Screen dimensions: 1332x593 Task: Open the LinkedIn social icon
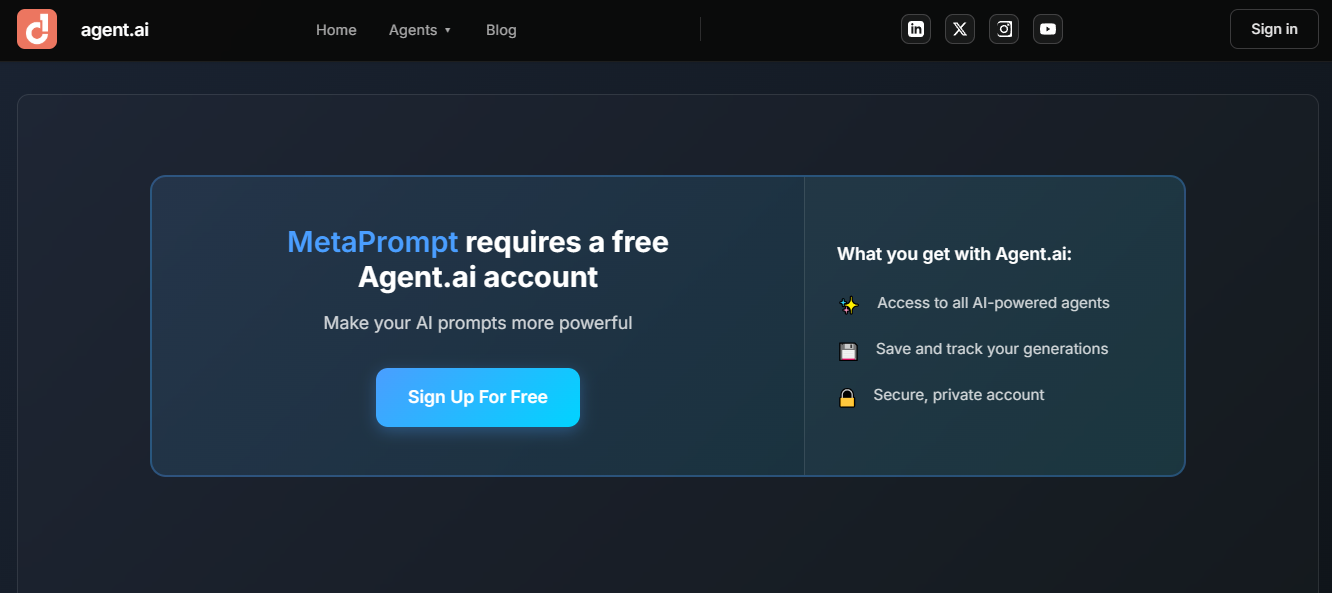coord(915,29)
